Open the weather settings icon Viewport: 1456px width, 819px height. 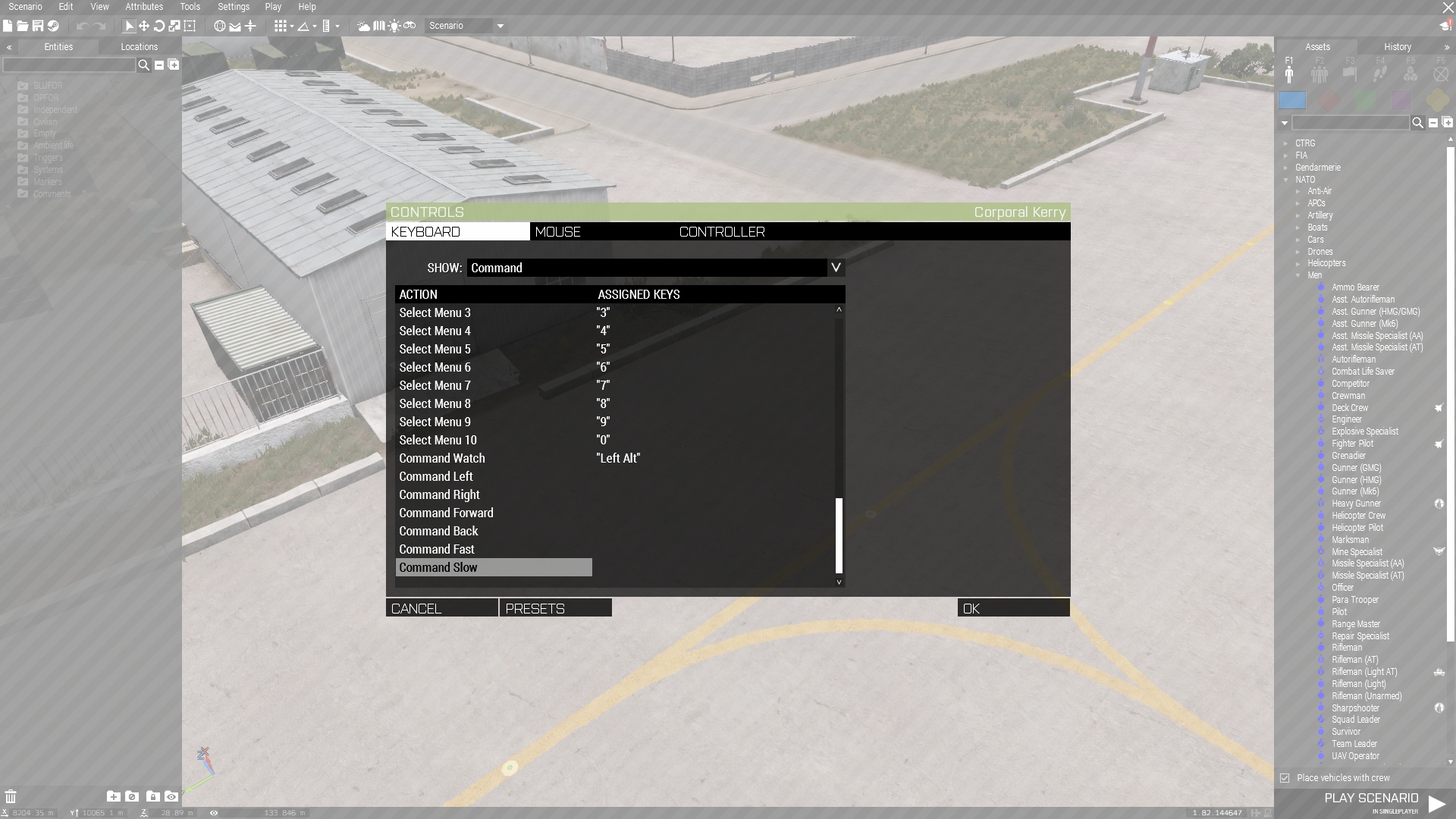pyautogui.click(x=364, y=26)
